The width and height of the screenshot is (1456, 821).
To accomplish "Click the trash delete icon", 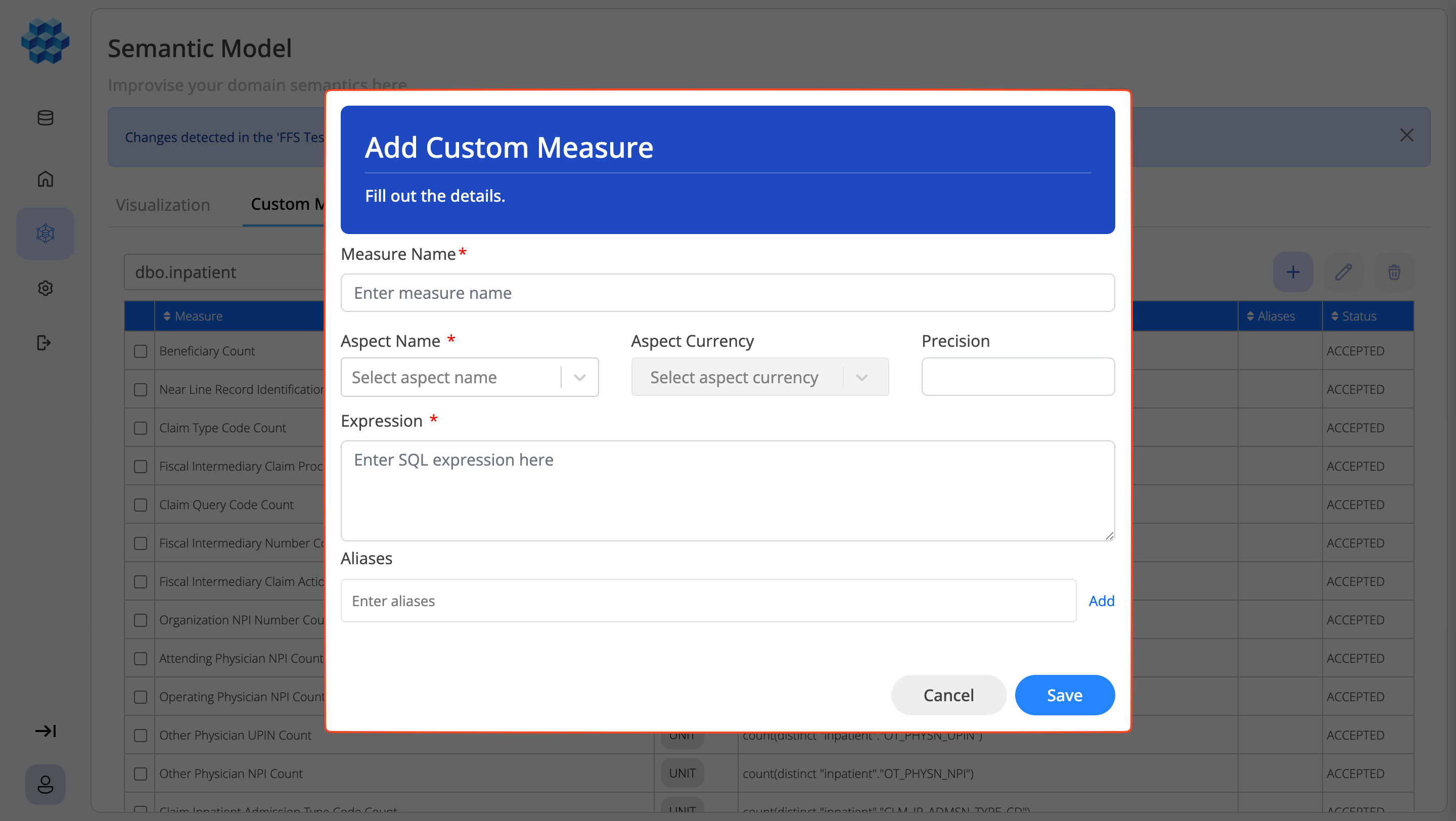I will pos(1394,272).
